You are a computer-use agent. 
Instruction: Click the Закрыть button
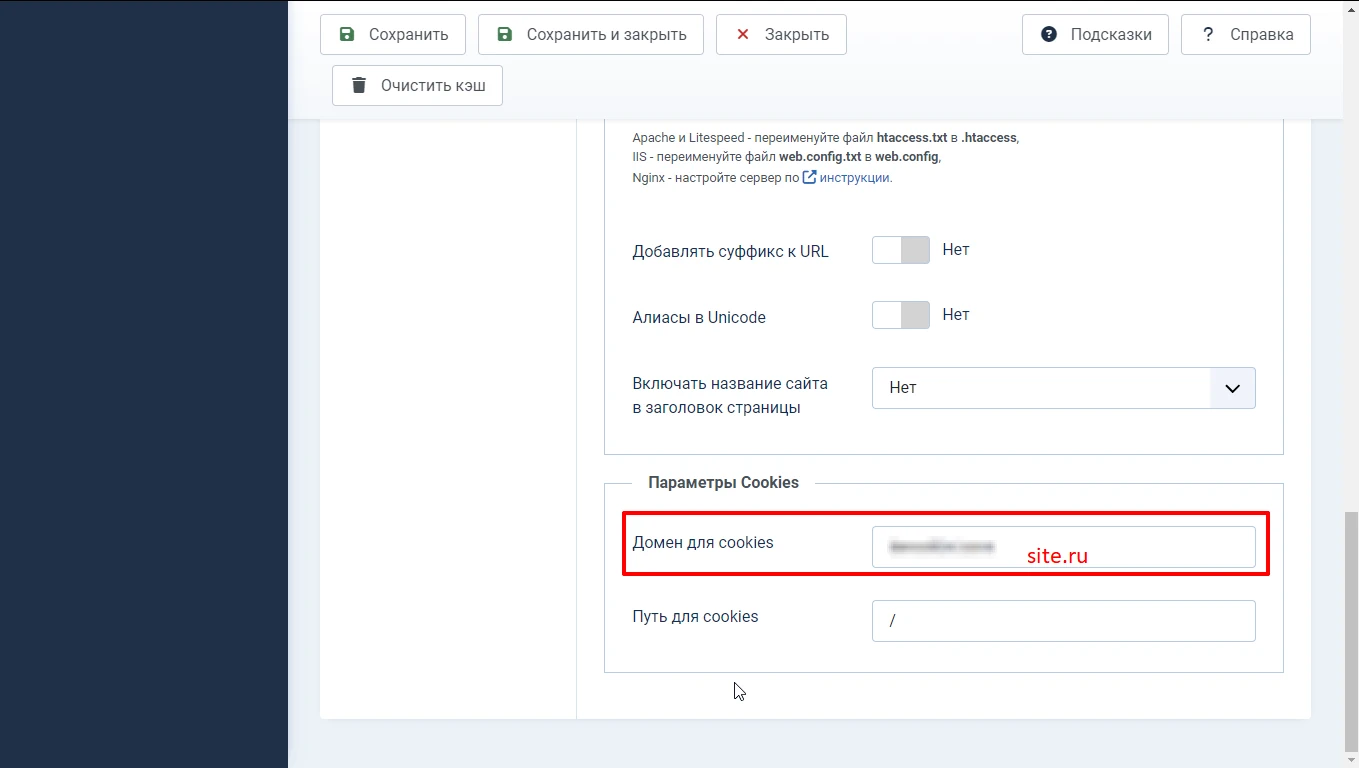[x=780, y=34]
